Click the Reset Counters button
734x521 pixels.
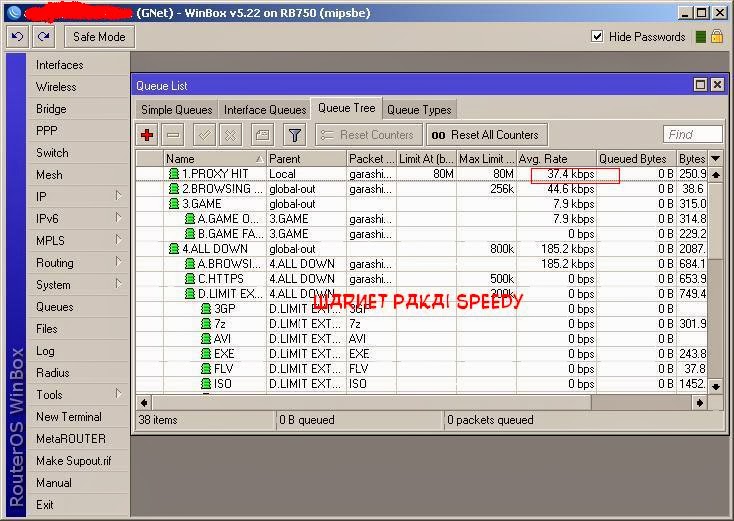[x=369, y=135]
